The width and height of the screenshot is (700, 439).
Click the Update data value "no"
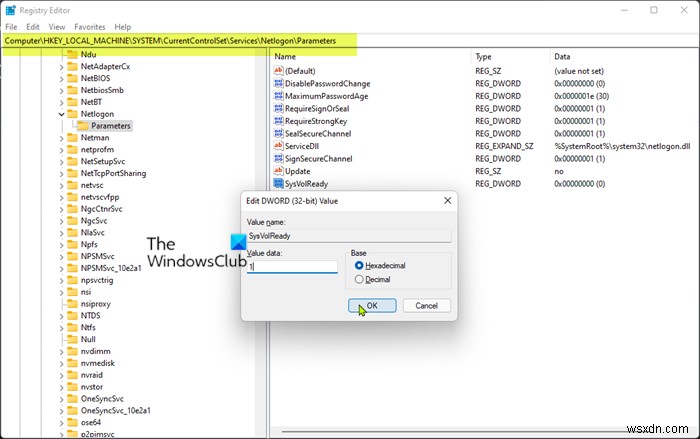coord(559,171)
